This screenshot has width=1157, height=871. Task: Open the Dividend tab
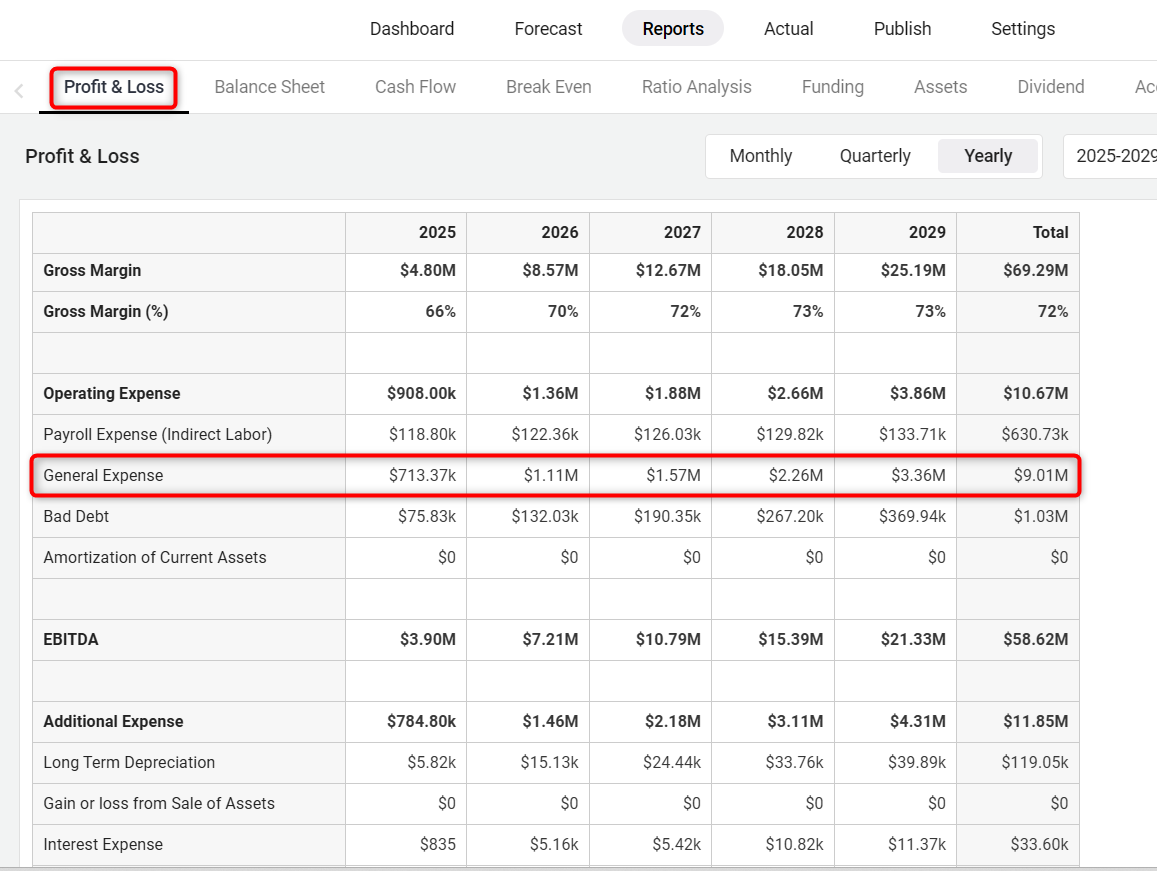(1050, 87)
